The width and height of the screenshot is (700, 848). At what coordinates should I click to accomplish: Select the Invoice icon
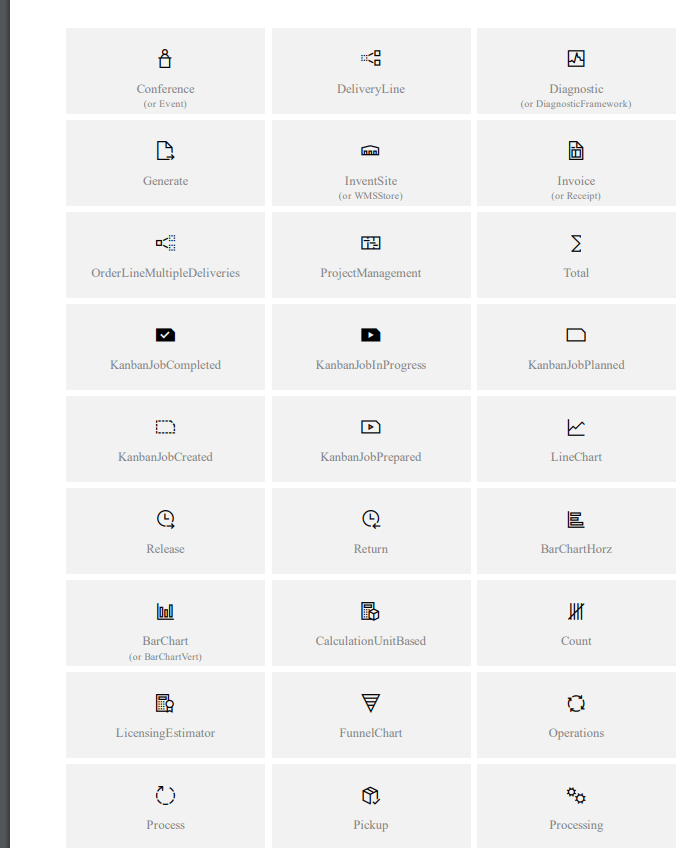[576, 151]
